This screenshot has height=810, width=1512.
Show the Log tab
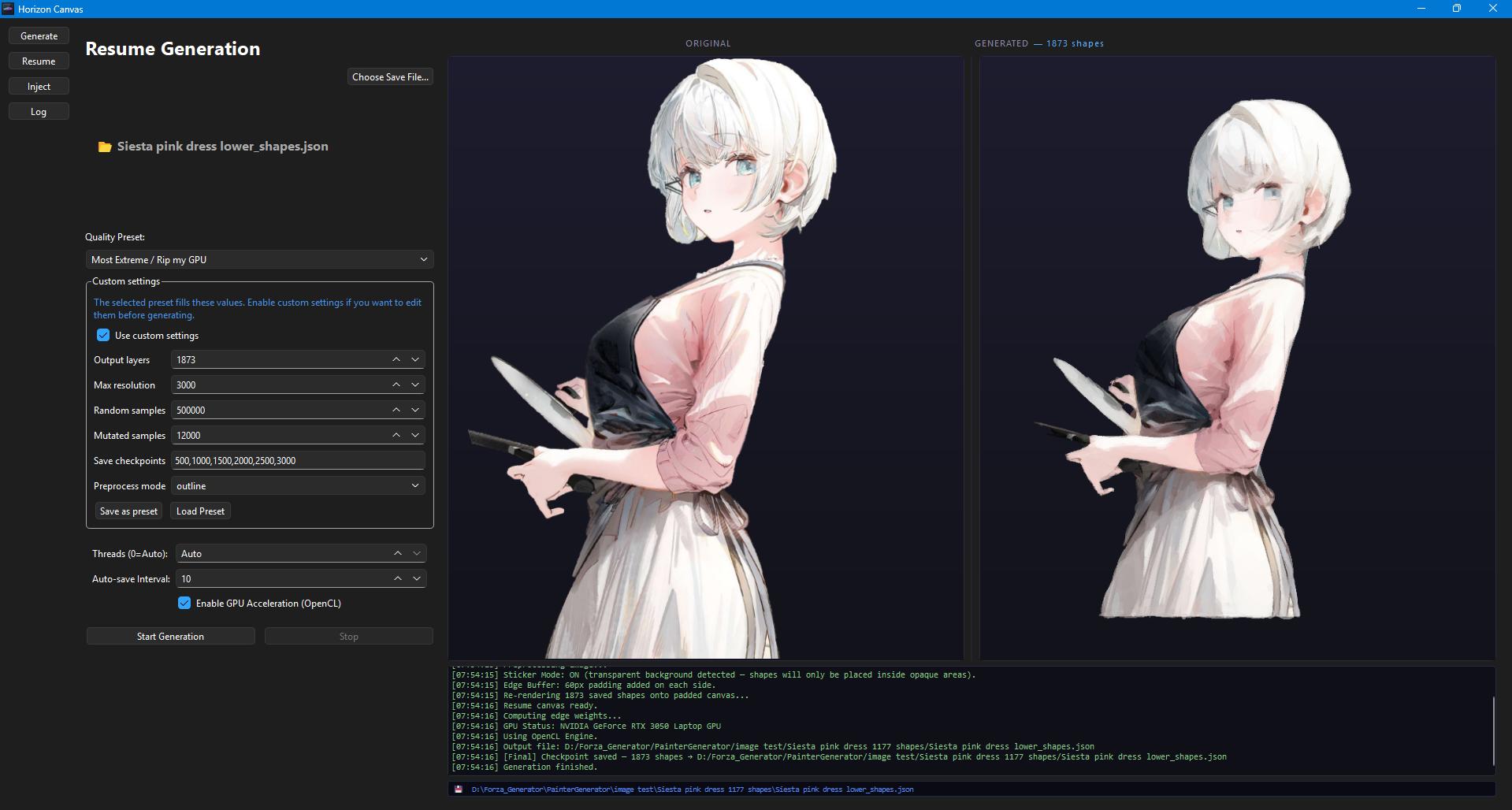39,112
